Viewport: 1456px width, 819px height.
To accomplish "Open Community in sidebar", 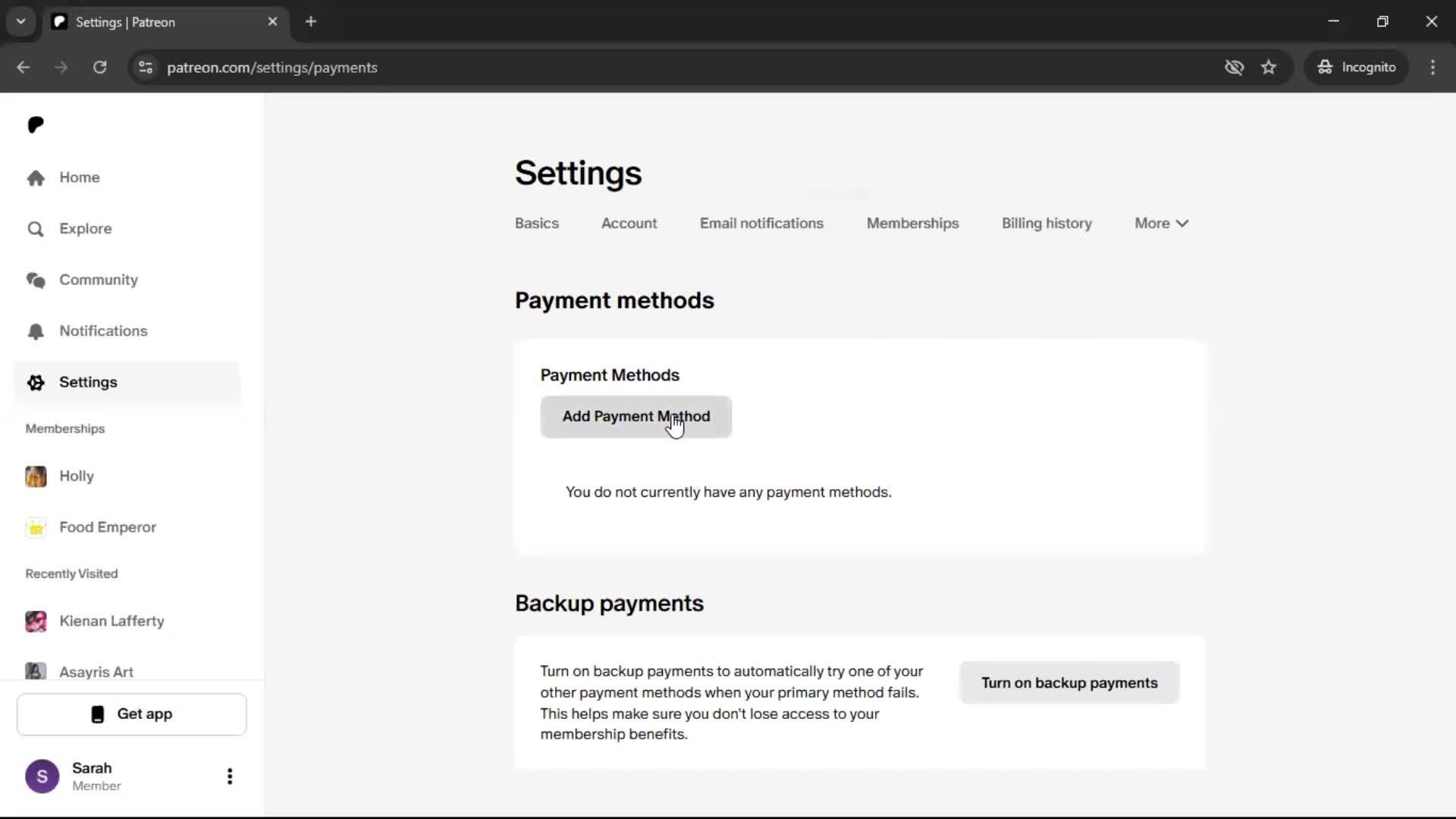I will [127, 280].
